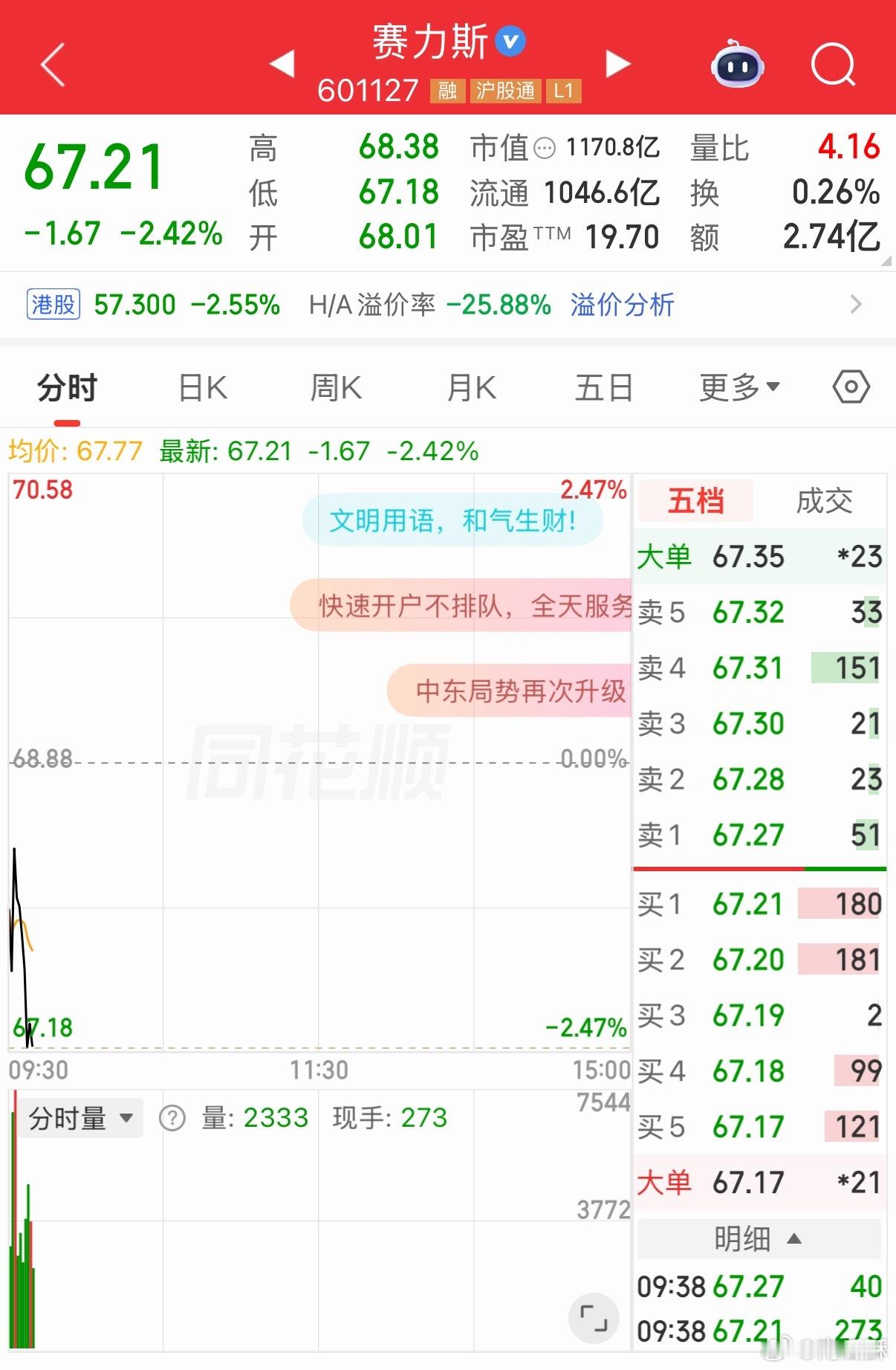Switch to the 月K tab

471,388
